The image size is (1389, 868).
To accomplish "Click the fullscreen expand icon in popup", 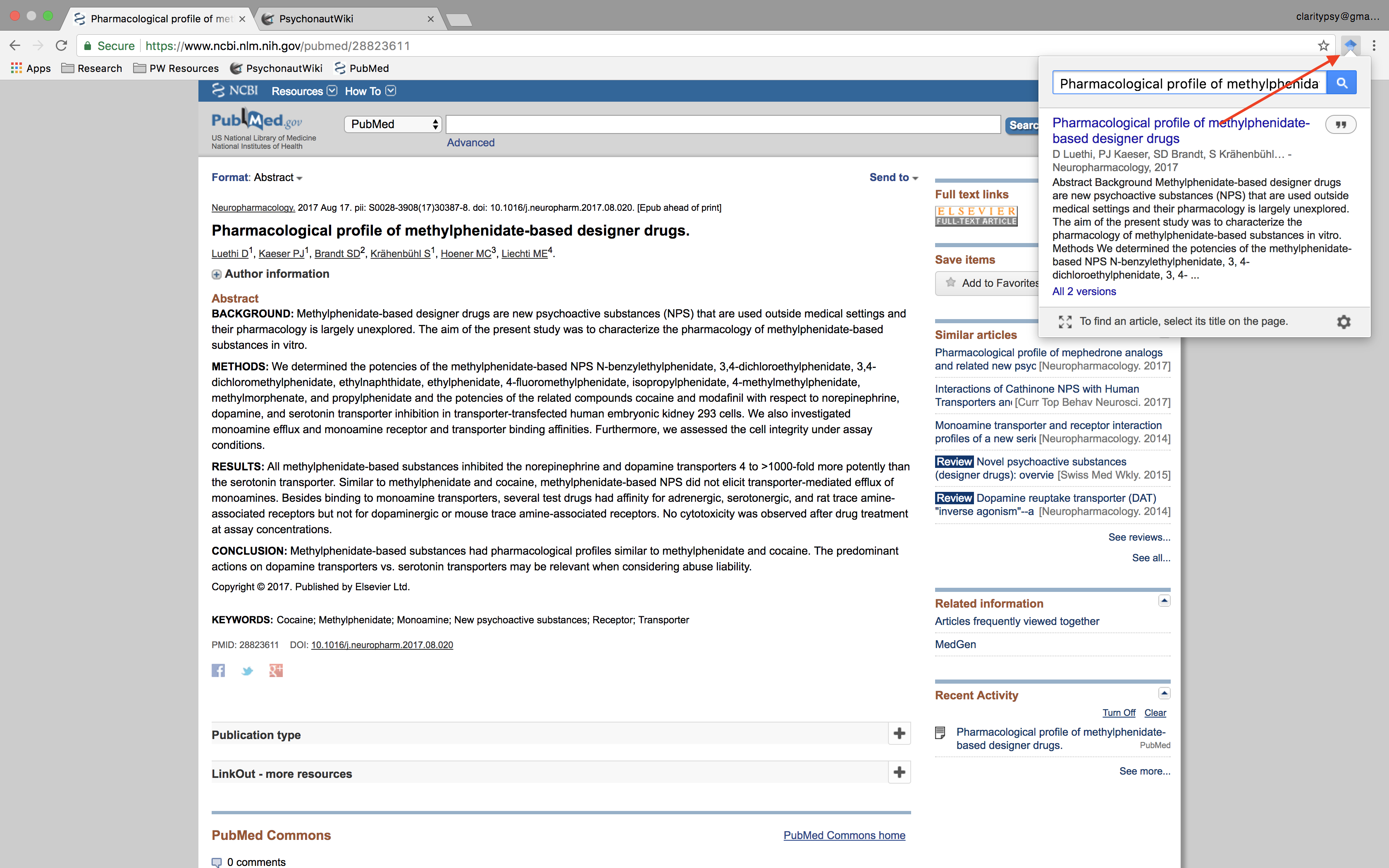I will (x=1065, y=322).
